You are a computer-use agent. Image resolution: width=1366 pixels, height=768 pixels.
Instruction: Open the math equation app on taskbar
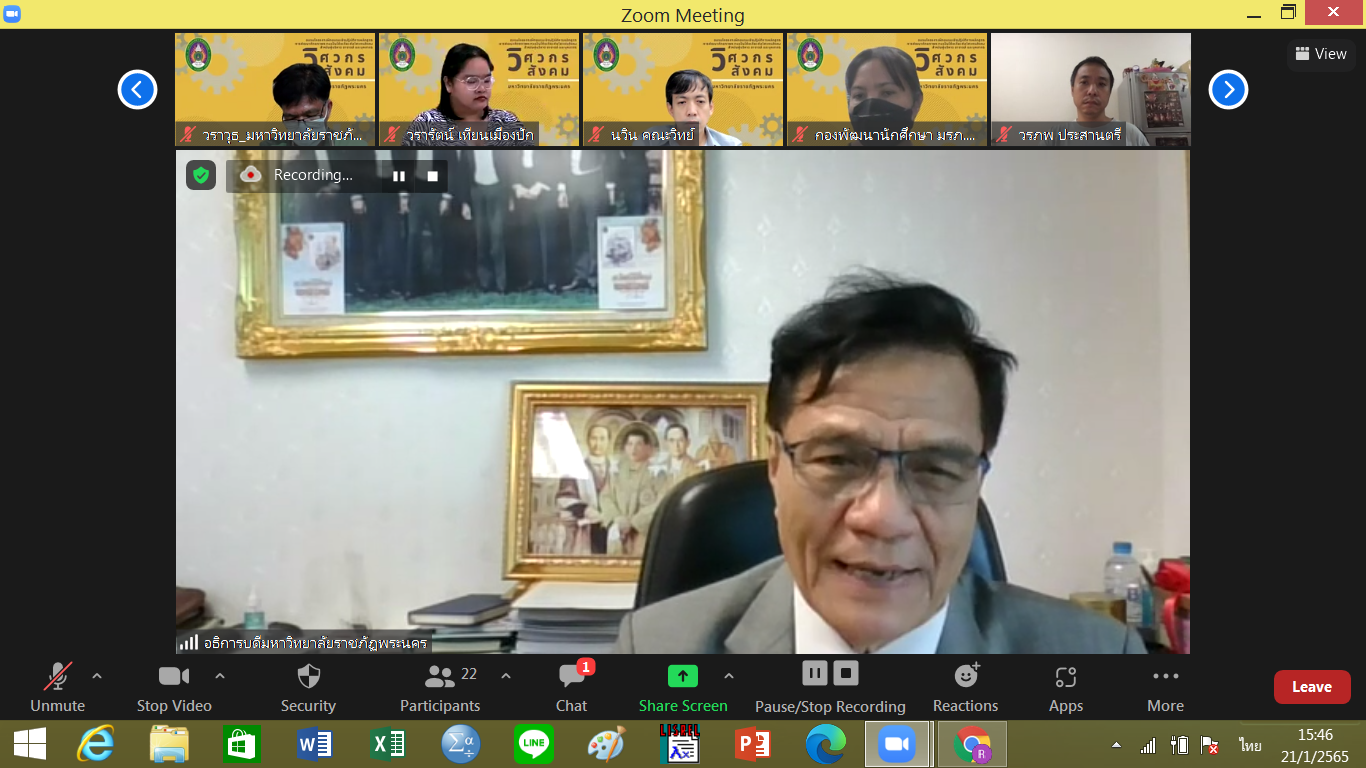click(x=461, y=745)
